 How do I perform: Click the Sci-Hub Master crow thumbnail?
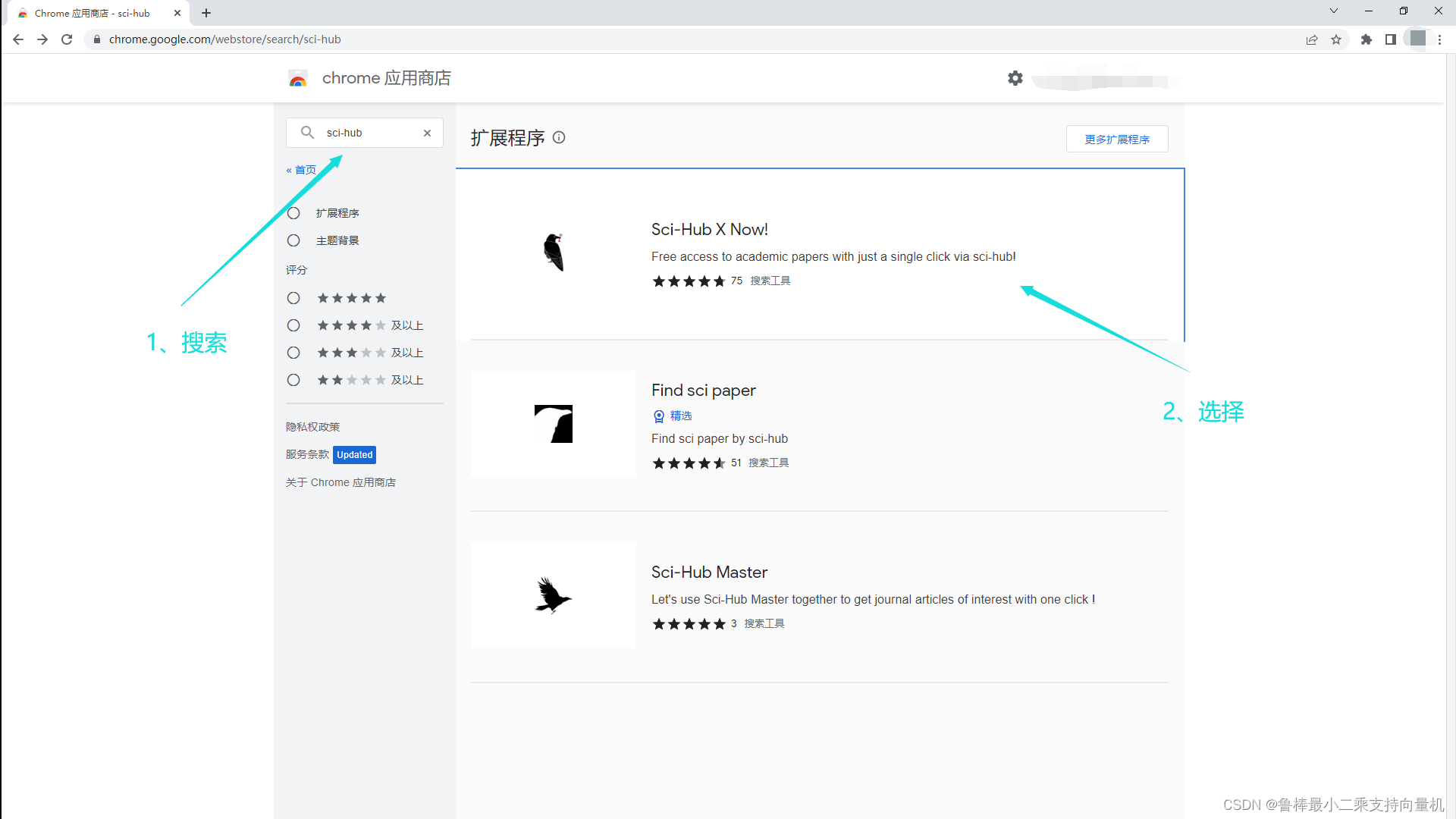click(x=554, y=595)
